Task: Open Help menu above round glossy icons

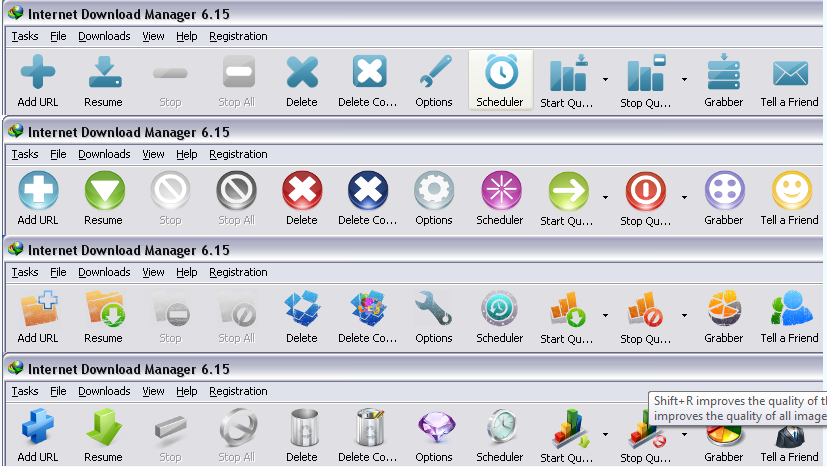Action: [187, 154]
